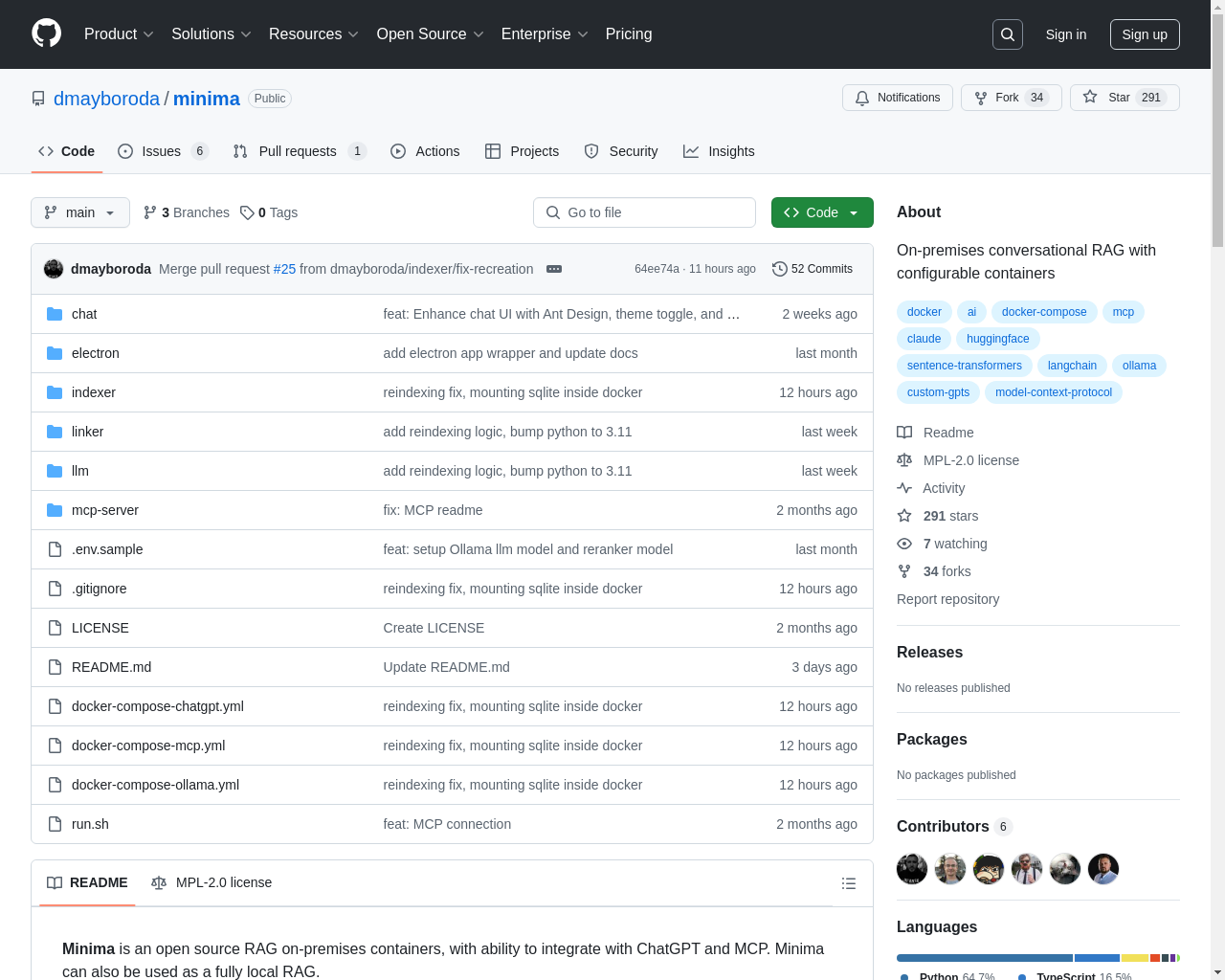Switch to the Security tab
Image resolution: width=1225 pixels, height=980 pixels.
point(621,151)
